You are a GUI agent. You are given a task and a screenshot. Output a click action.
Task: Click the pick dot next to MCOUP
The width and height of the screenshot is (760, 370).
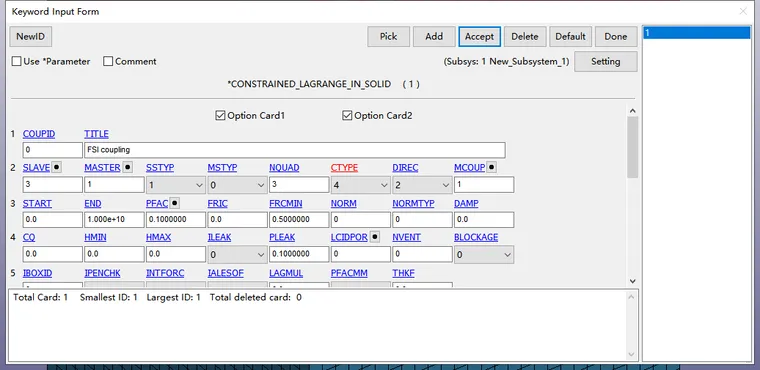(491, 167)
